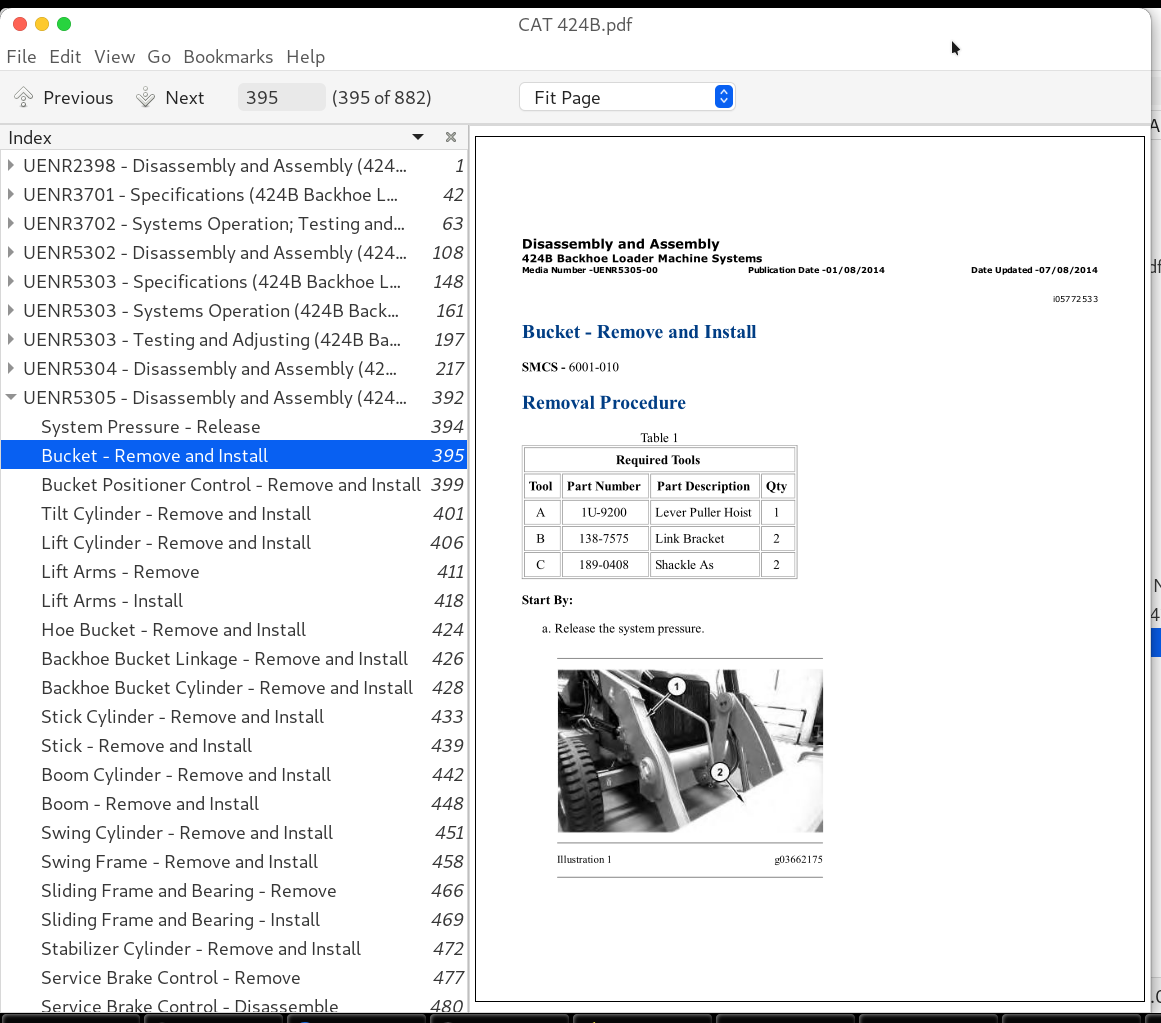
Task: Open the Index panel's dropdown arrow icon
Action: pos(417,137)
